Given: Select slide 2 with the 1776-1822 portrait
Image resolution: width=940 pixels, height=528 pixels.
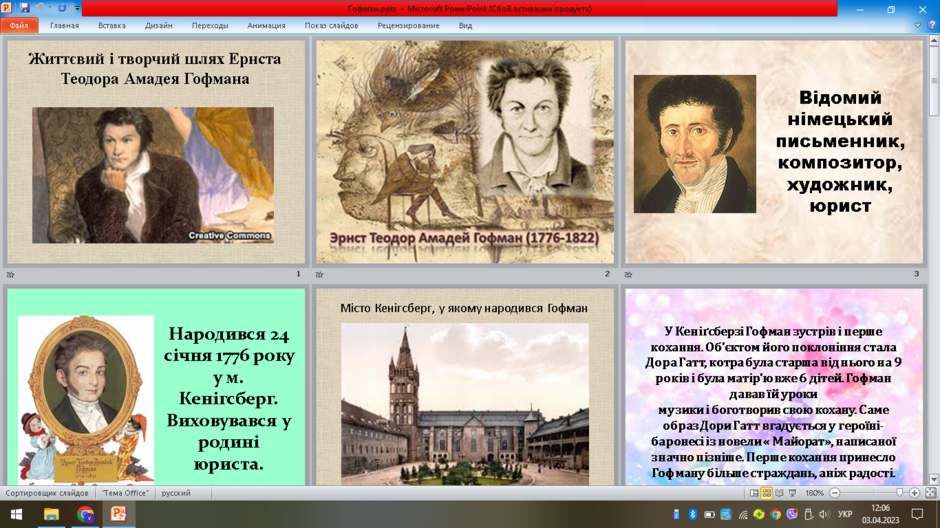Looking at the screenshot, I should coord(465,151).
